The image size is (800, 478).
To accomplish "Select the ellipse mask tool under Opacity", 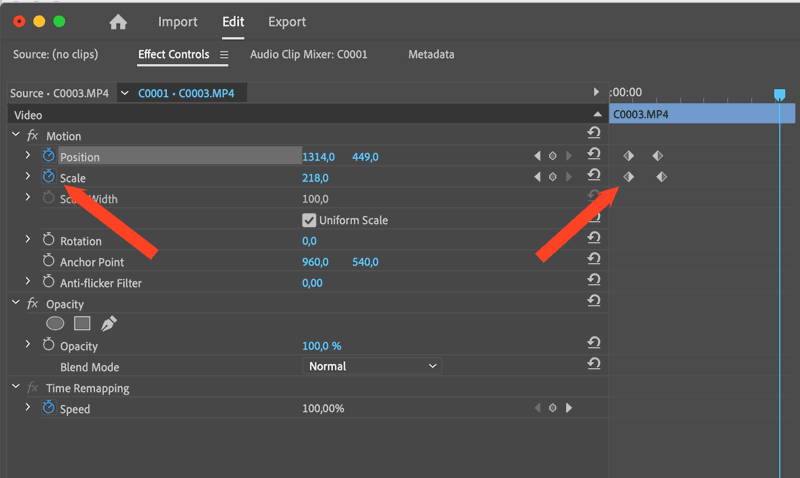I will (x=55, y=323).
